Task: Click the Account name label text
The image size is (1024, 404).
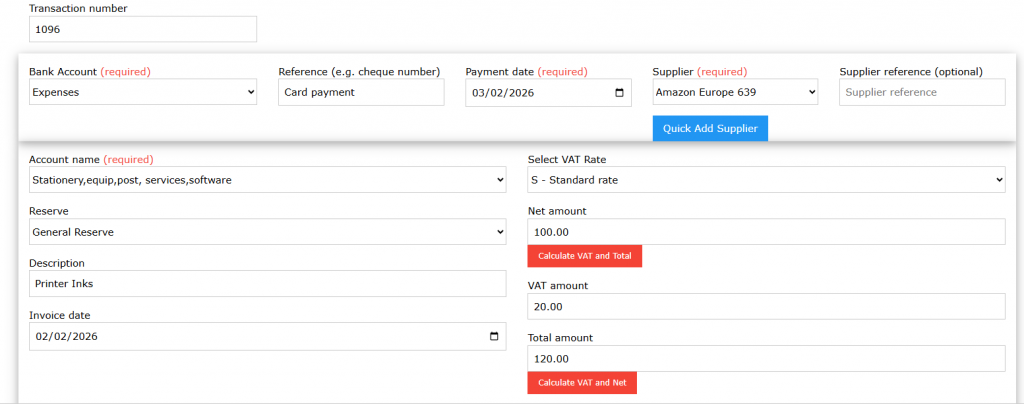Action: (64, 159)
